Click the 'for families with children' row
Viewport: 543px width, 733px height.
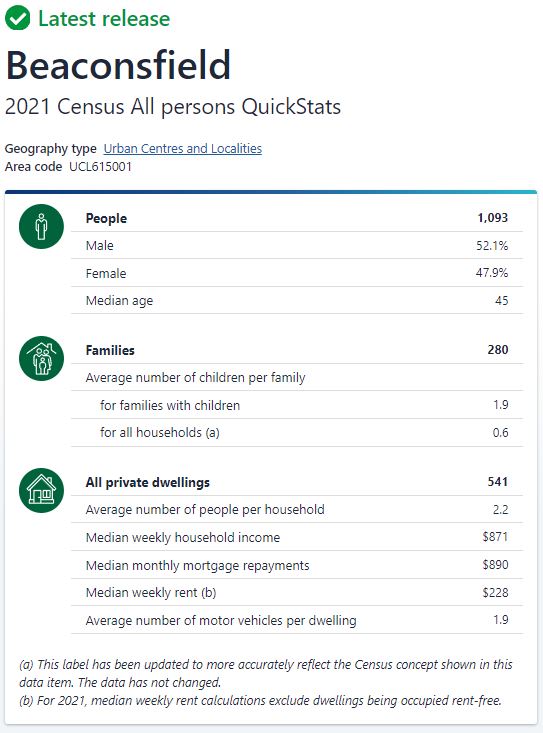click(297, 405)
